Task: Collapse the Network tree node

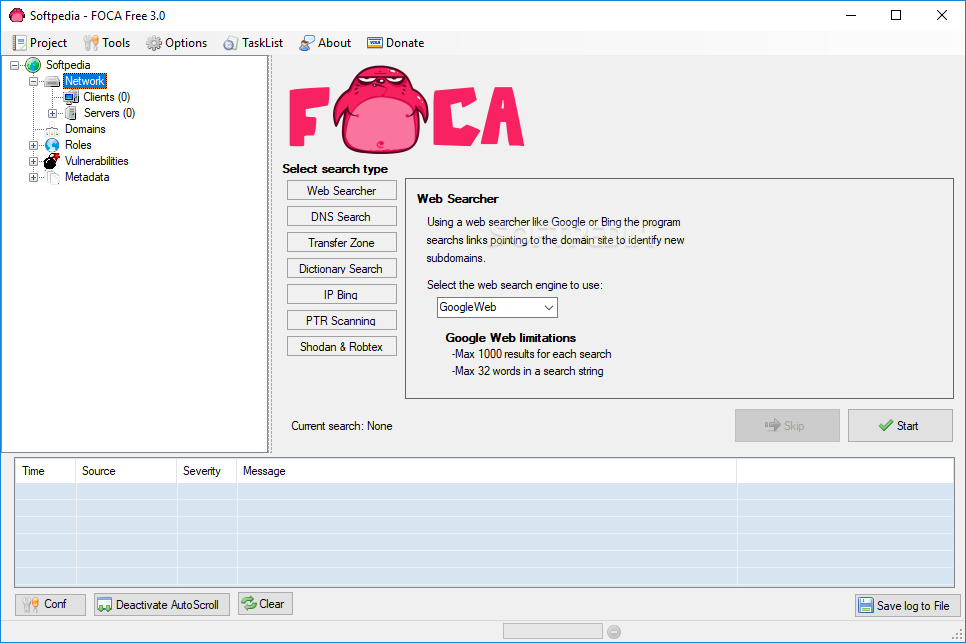Action: [33, 81]
